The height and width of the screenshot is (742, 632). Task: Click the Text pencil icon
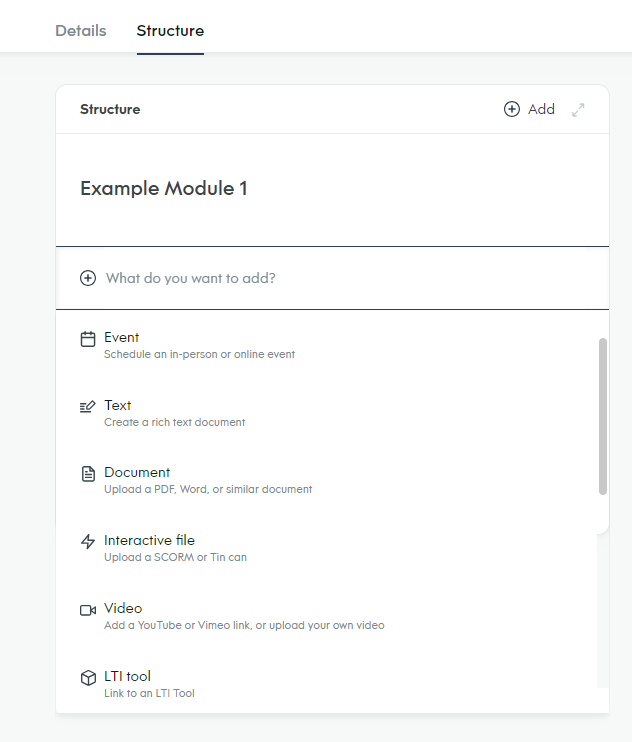pyautogui.click(x=88, y=406)
